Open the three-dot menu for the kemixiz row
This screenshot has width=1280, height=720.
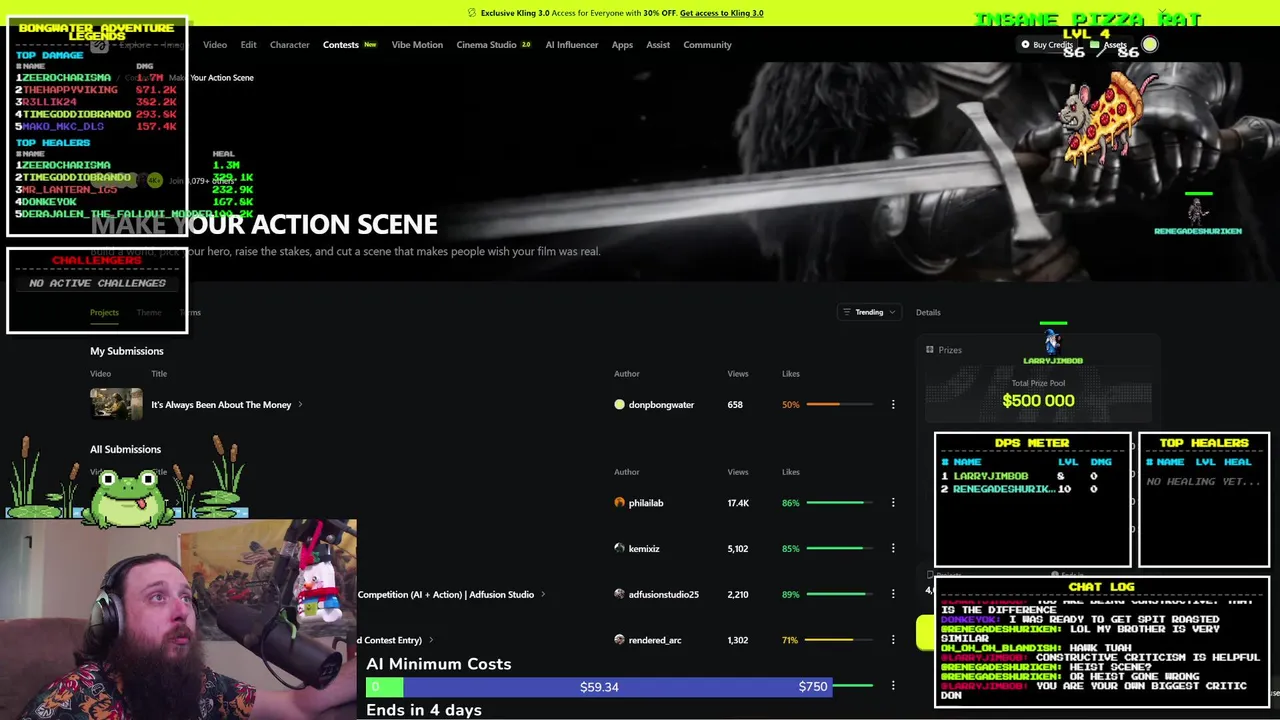pyautogui.click(x=893, y=549)
